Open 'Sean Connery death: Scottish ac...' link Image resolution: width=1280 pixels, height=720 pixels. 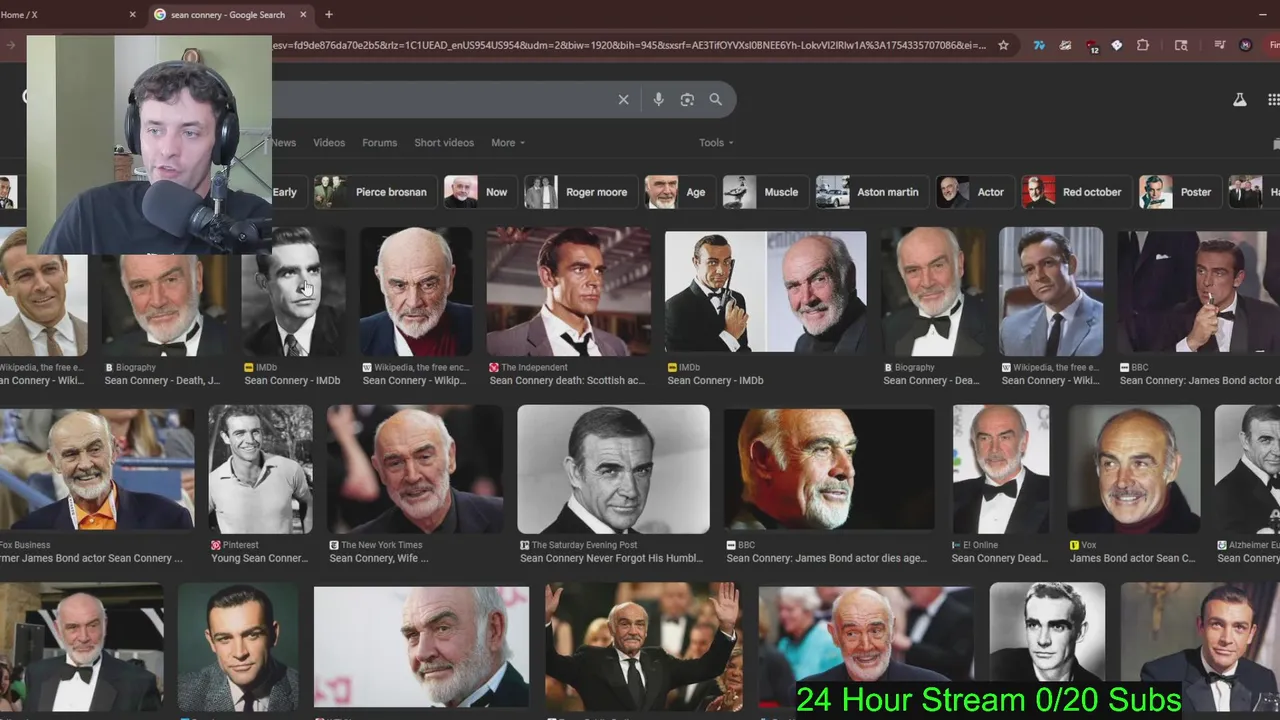(567, 381)
